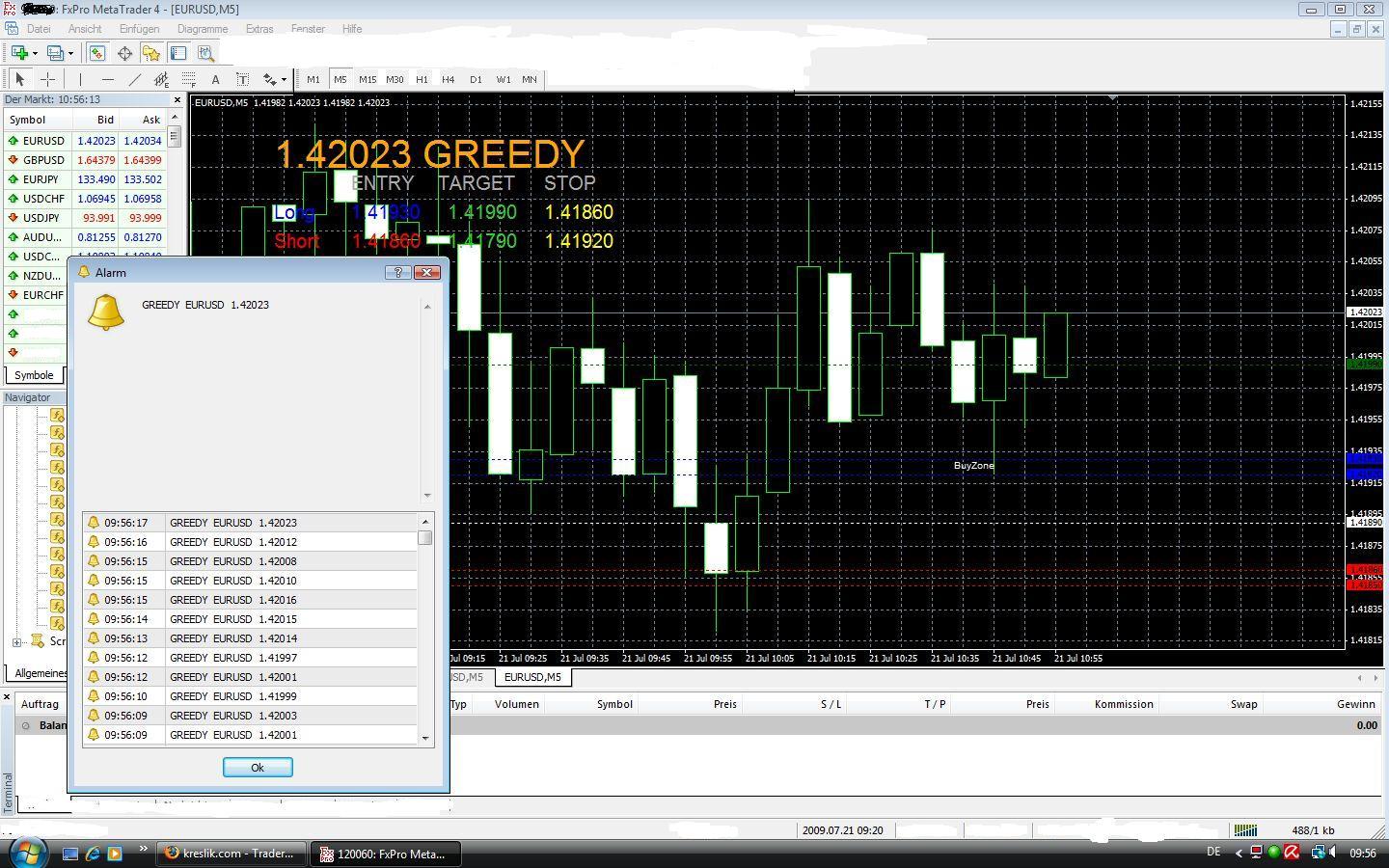The width and height of the screenshot is (1389, 868).
Task: Open the Hilfe menu
Action: (352, 29)
